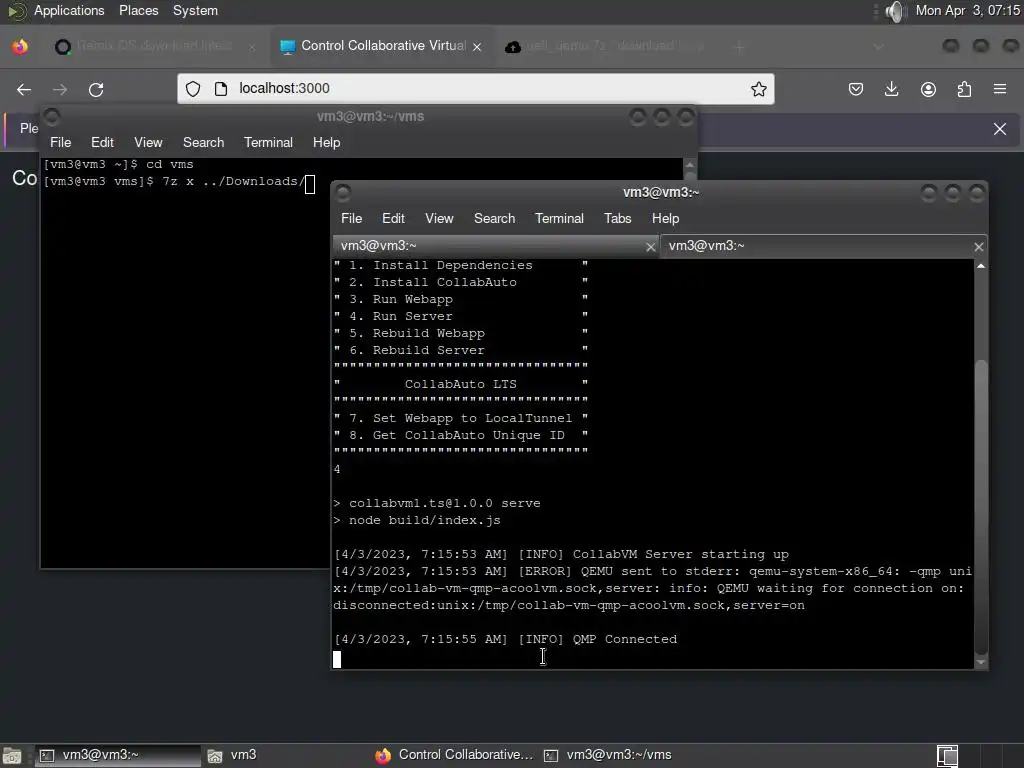Open the Applications menu
Screen dimensions: 1024x768
(69, 10)
